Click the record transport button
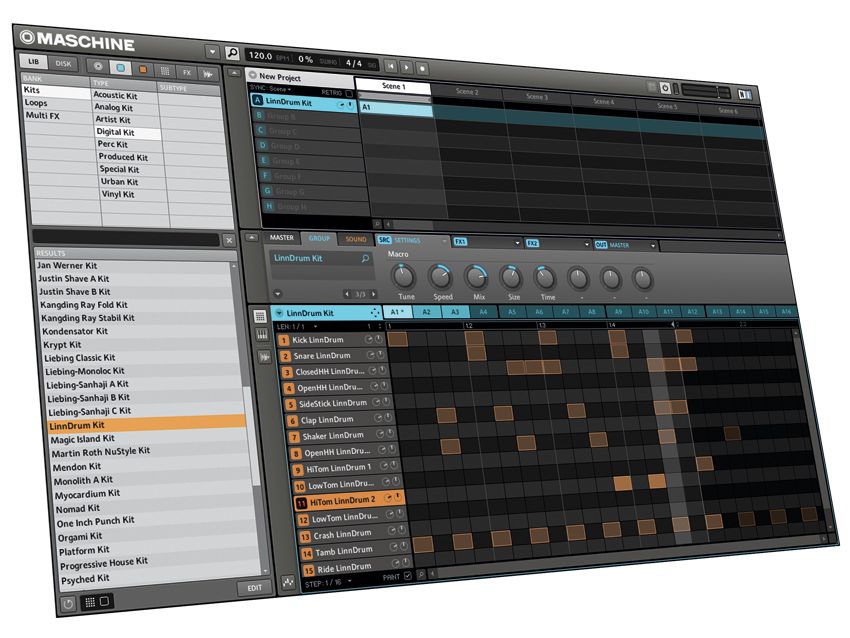850x638 pixels. pyautogui.click(x=423, y=69)
